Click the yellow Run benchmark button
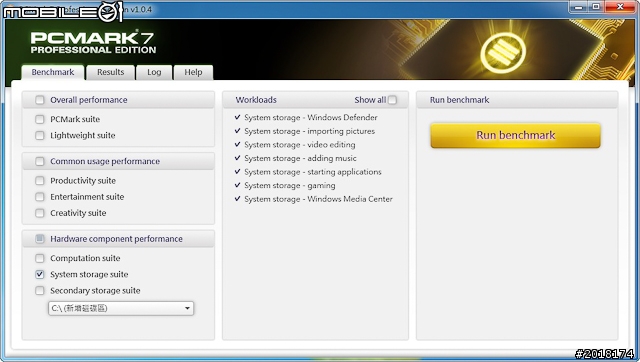The width and height of the screenshot is (640, 362). tap(516, 135)
